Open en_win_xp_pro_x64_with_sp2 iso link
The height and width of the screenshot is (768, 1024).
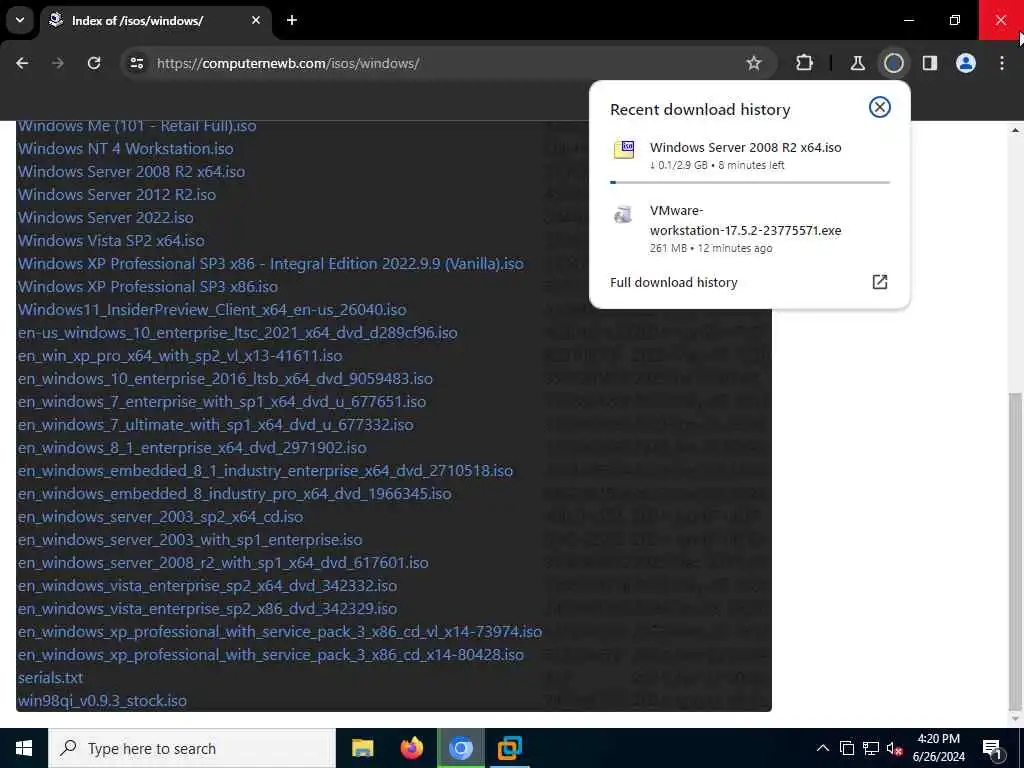[x=180, y=356]
